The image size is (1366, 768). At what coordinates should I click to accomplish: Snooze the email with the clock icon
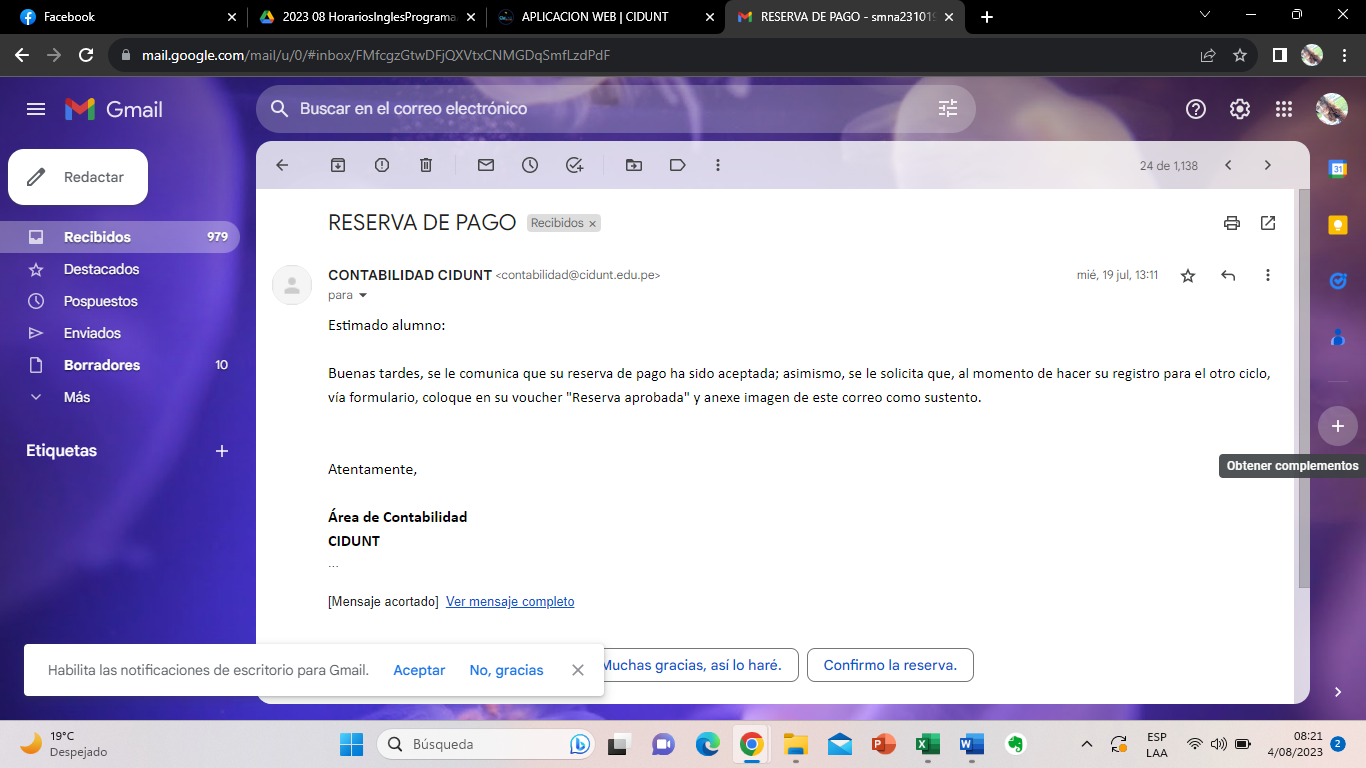point(530,165)
